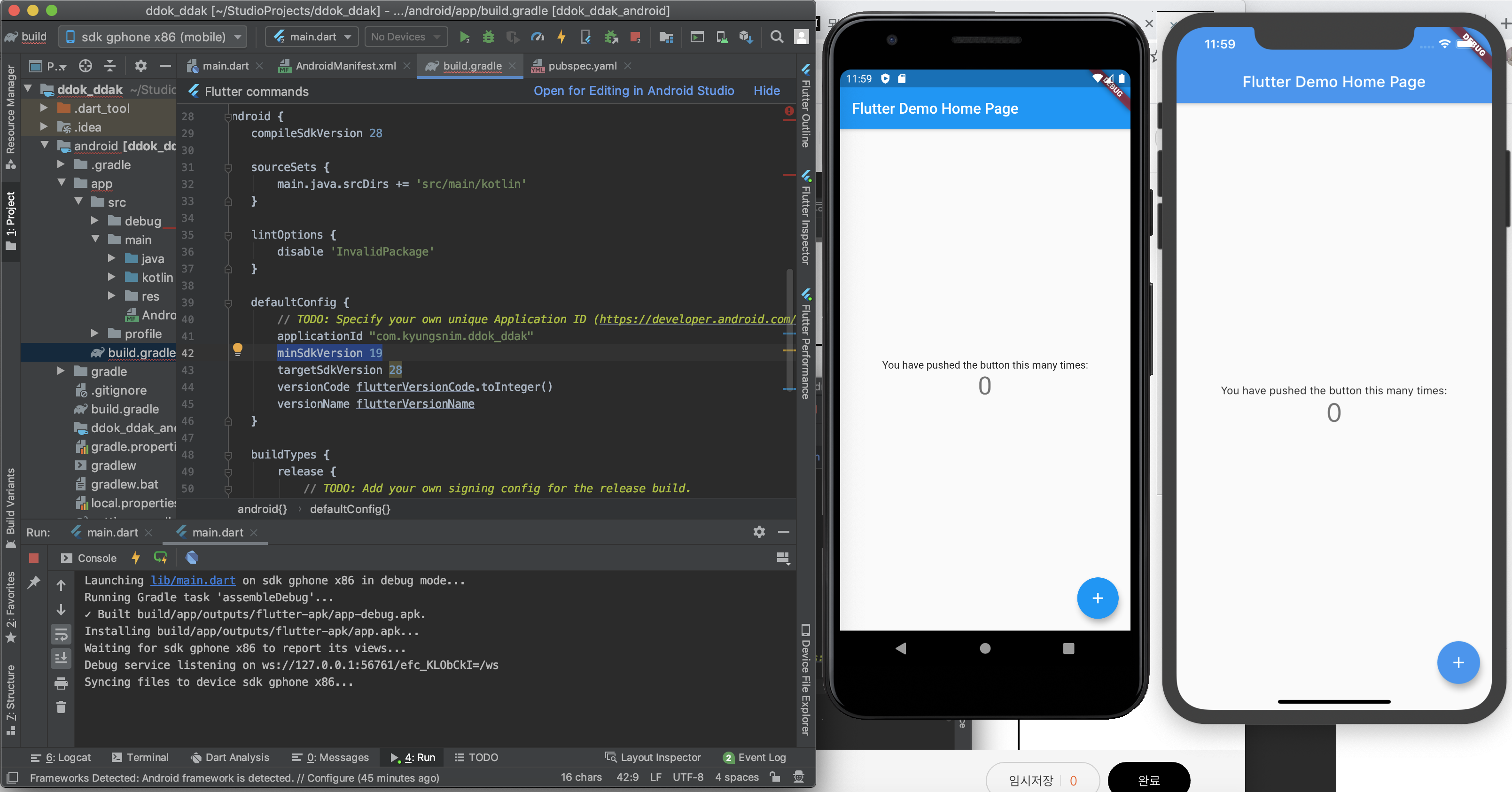Image resolution: width=1512 pixels, height=792 pixels.
Task: Switch to the pubspec.yaml editor tab
Action: pyautogui.click(x=581, y=66)
